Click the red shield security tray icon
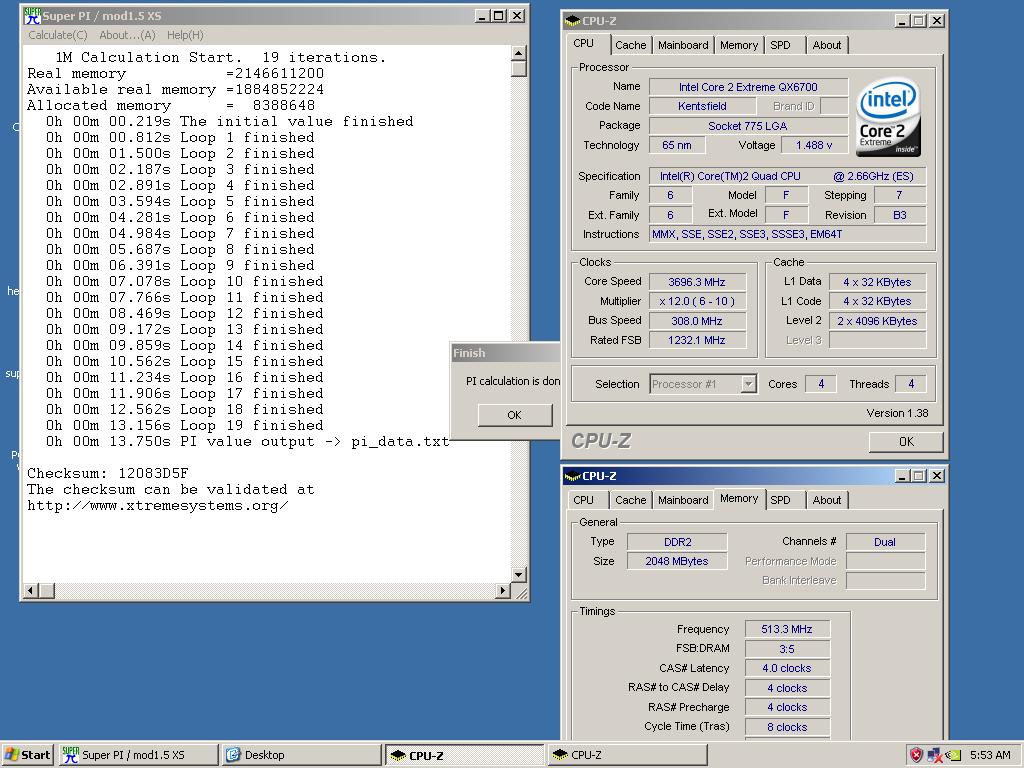 pyautogui.click(x=916, y=756)
